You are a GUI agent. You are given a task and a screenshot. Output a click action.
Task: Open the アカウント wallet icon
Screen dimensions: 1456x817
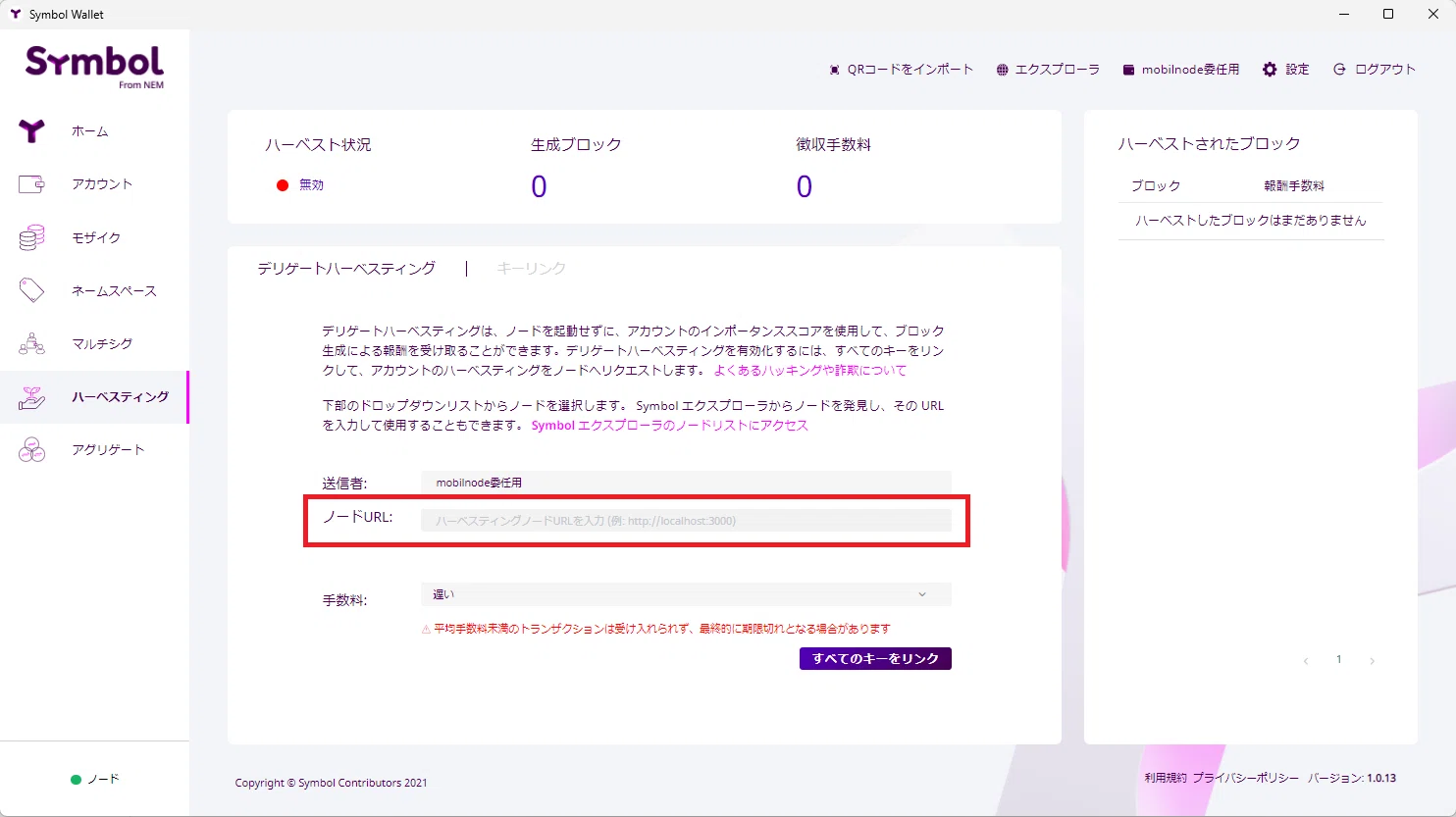(31, 183)
